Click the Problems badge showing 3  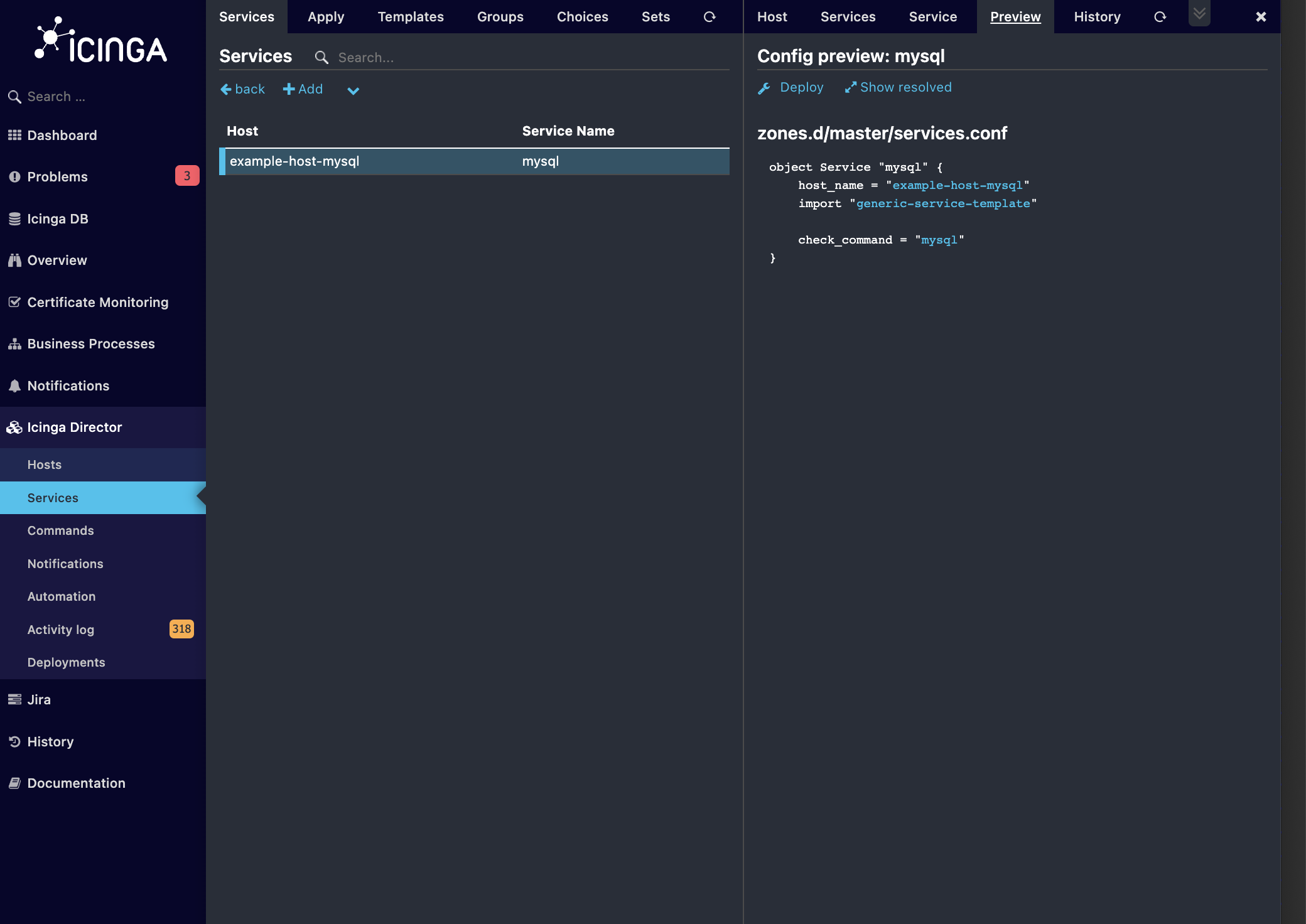point(187,176)
